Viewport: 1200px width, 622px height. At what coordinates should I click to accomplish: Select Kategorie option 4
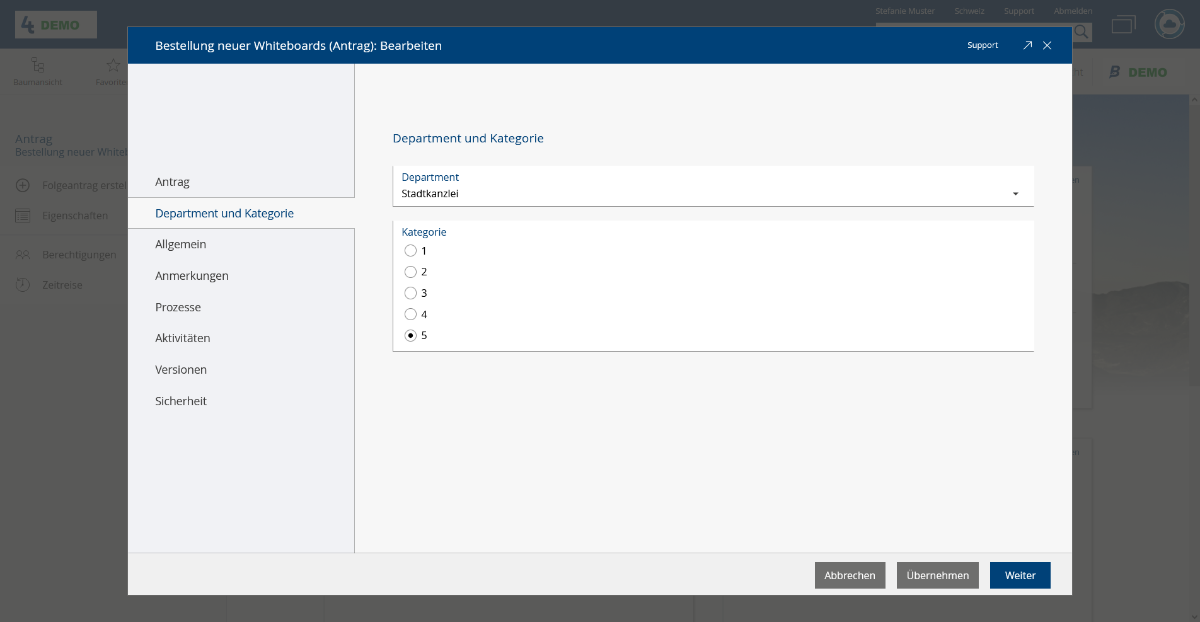click(410, 314)
